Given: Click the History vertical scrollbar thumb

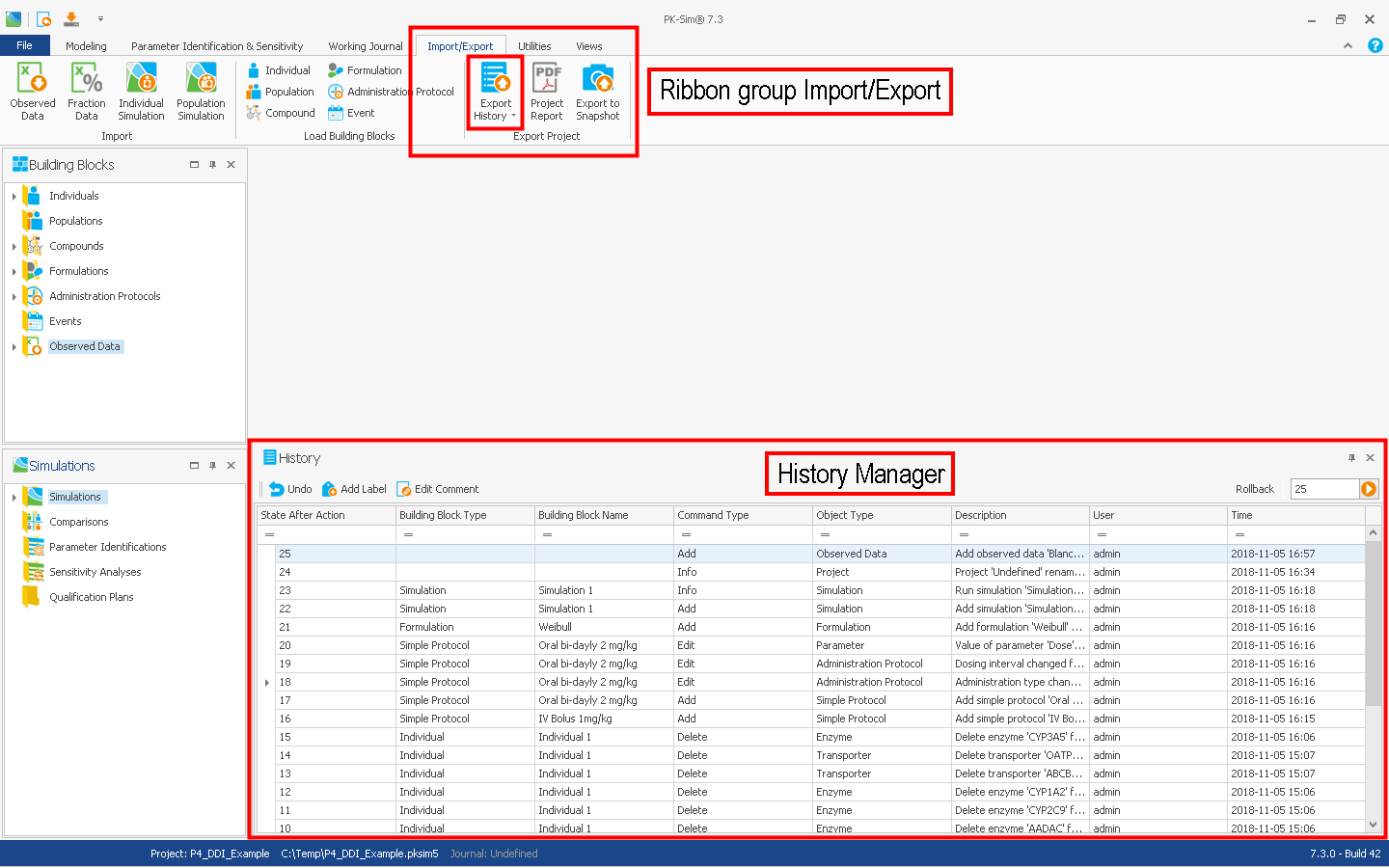Looking at the screenshot, I should click(1374, 624).
